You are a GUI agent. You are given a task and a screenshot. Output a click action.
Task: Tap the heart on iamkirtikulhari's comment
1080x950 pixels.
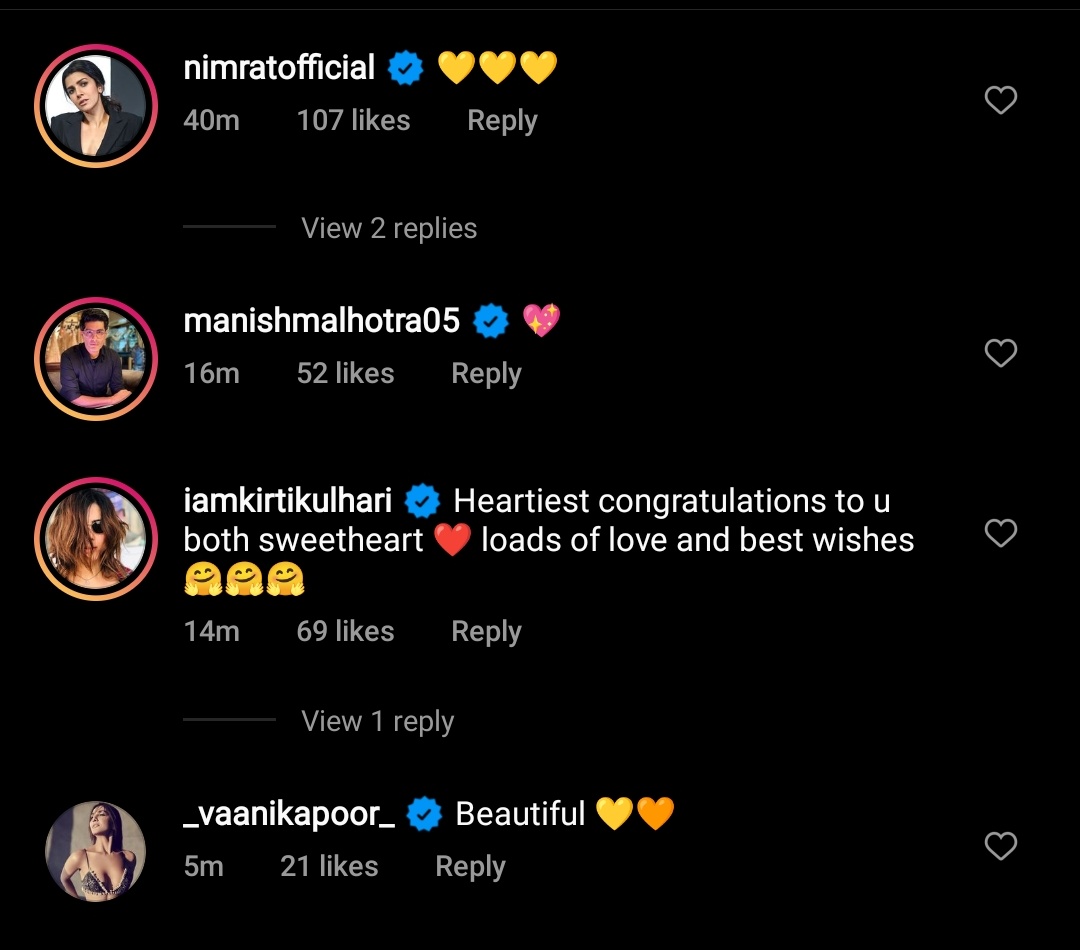tap(1001, 533)
